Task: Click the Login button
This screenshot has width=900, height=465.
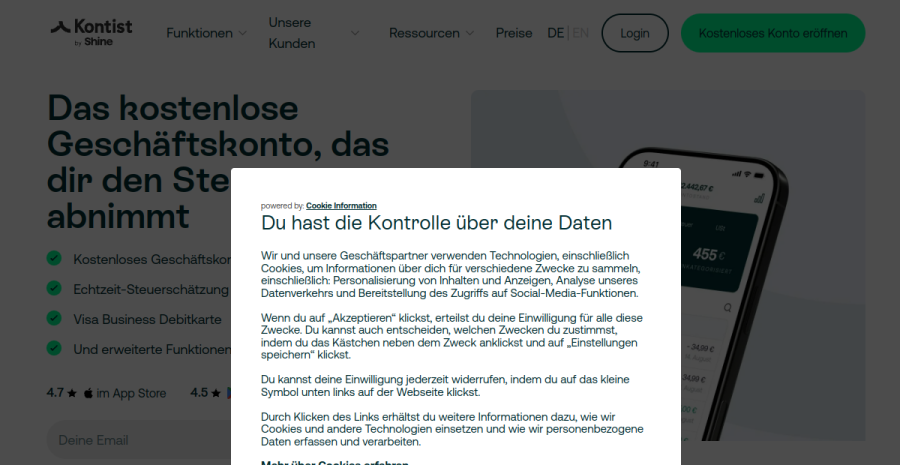Action: coord(635,33)
